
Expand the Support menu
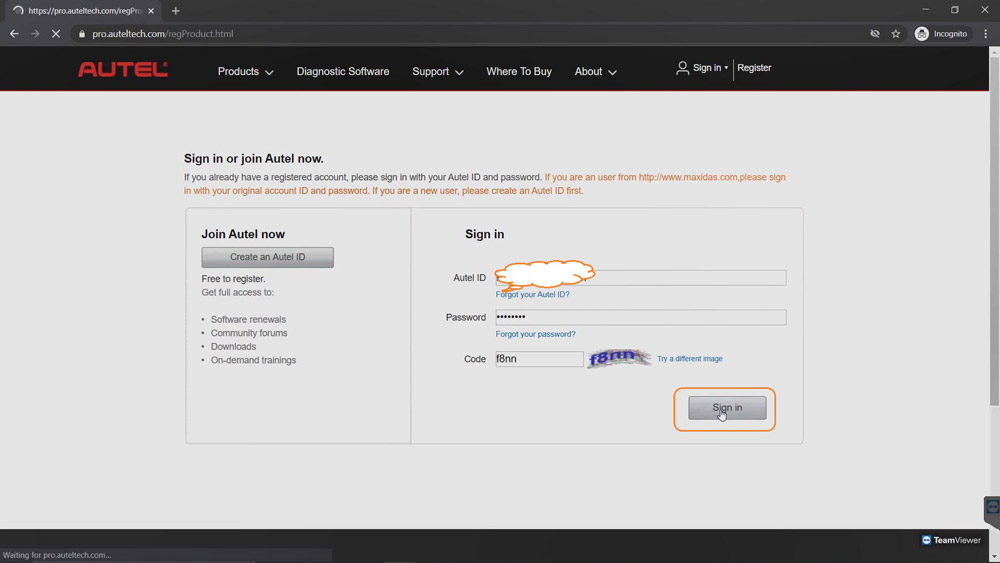(x=438, y=71)
